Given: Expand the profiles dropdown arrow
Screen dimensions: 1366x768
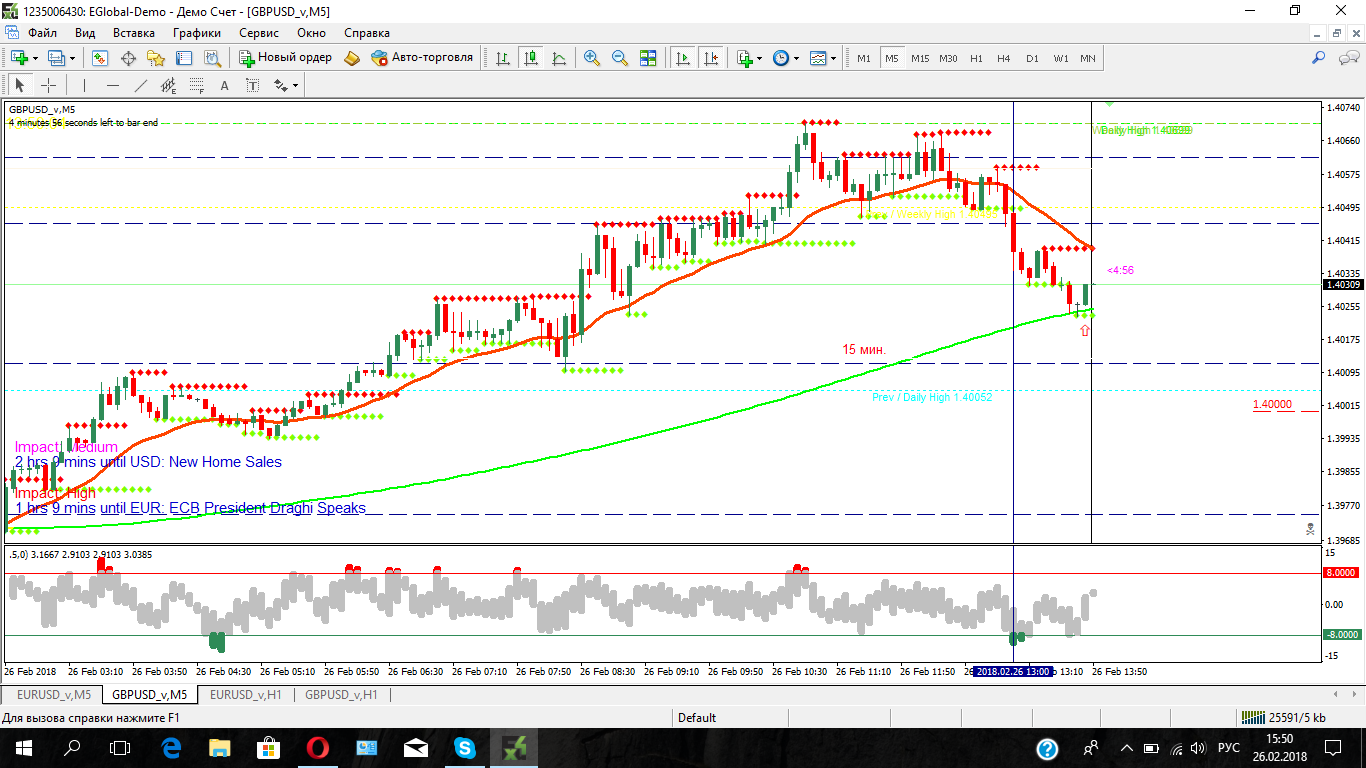Looking at the screenshot, I should point(71,58).
